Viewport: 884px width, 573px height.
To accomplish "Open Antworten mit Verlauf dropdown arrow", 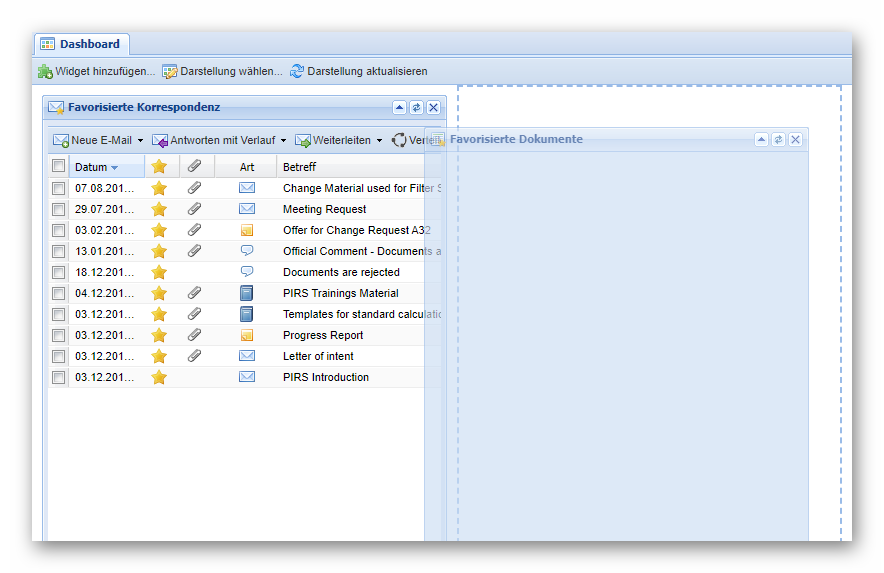I will 284,140.
